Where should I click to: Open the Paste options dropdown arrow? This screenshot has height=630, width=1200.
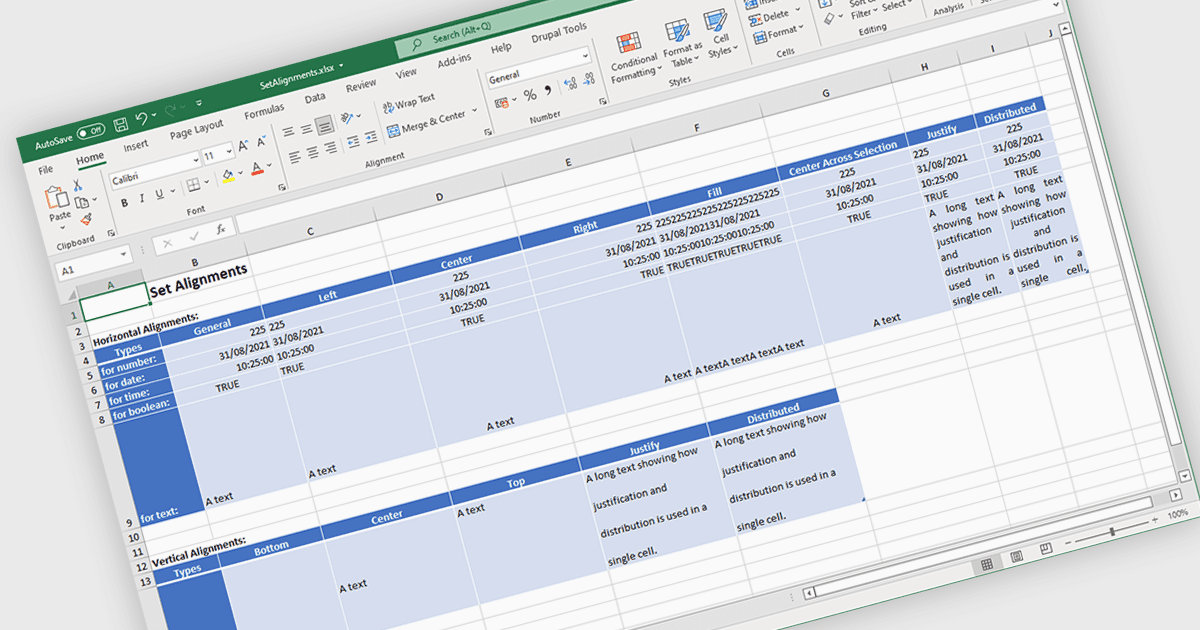click(61, 227)
